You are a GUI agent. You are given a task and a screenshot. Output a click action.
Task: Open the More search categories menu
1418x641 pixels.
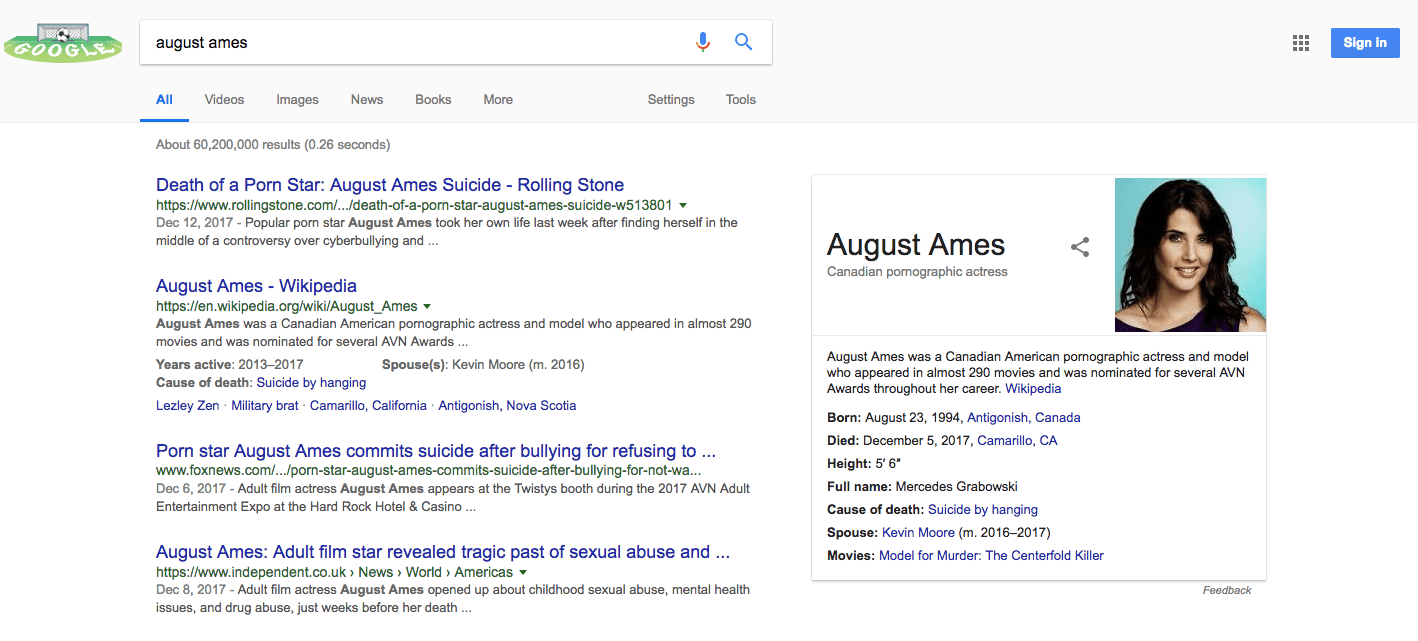tap(498, 100)
